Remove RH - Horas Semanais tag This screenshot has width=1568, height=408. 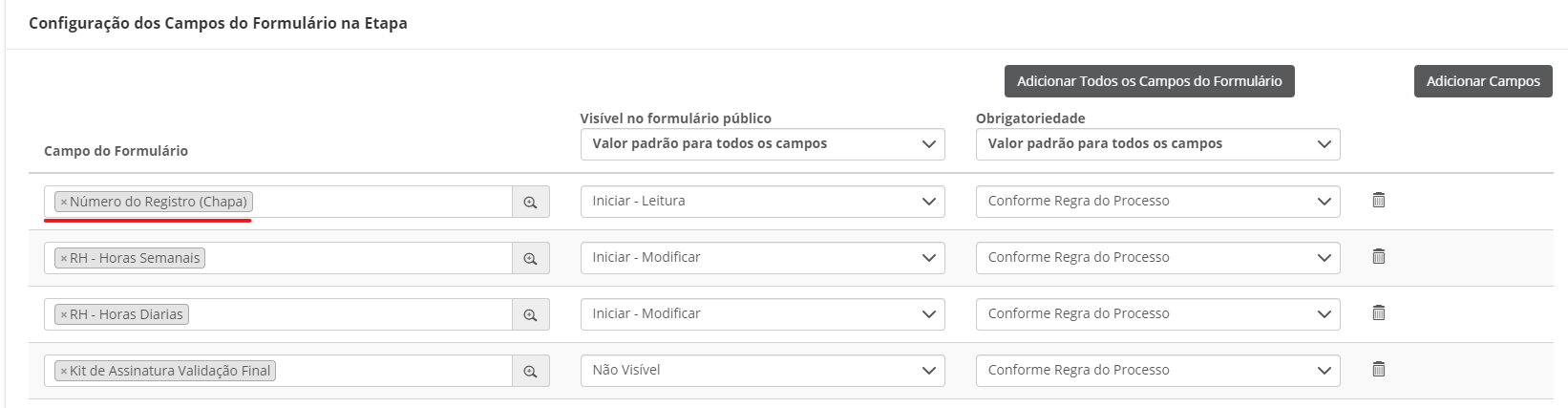64,258
